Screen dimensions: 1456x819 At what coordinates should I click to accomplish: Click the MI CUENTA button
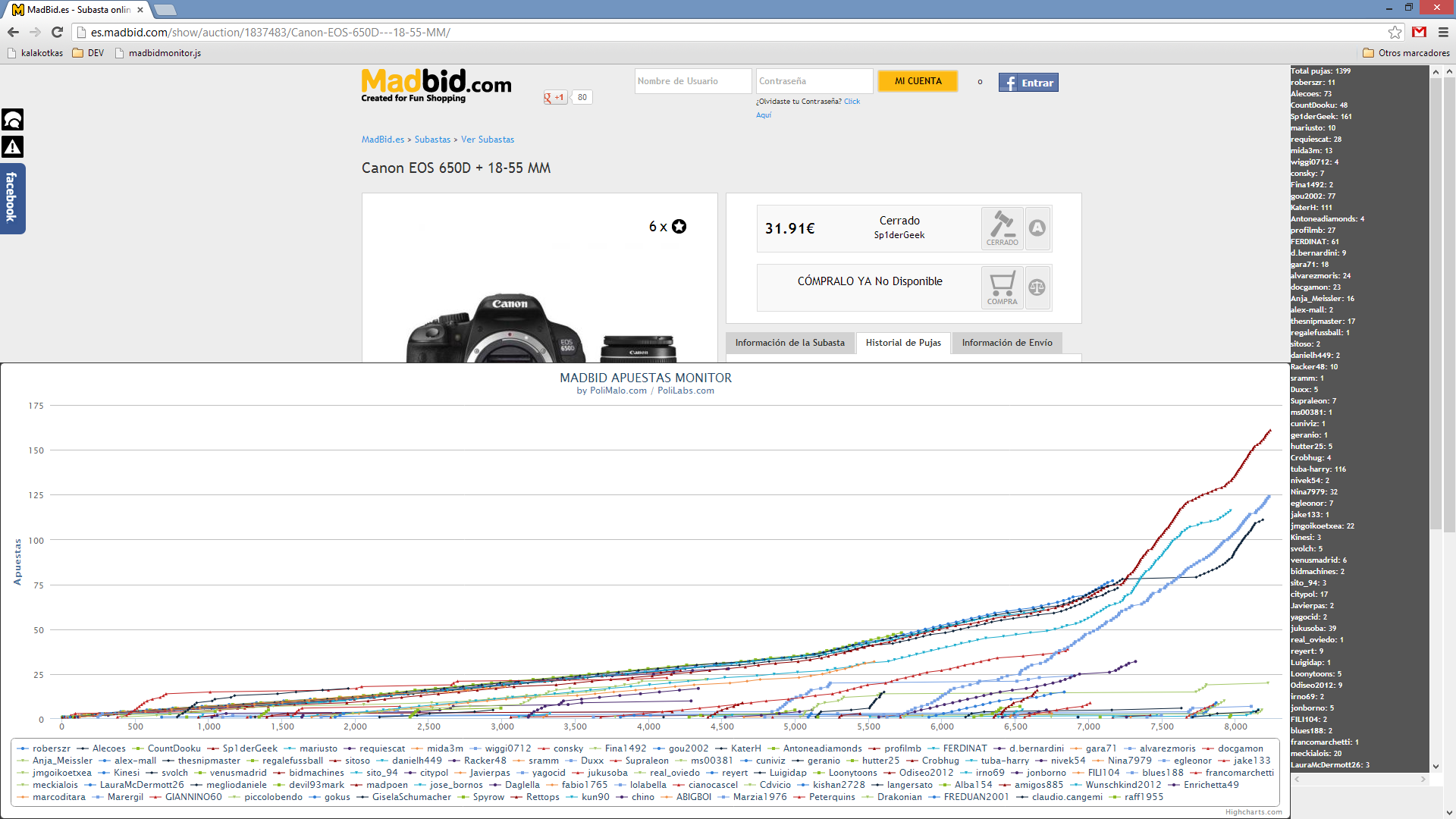[918, 81]
